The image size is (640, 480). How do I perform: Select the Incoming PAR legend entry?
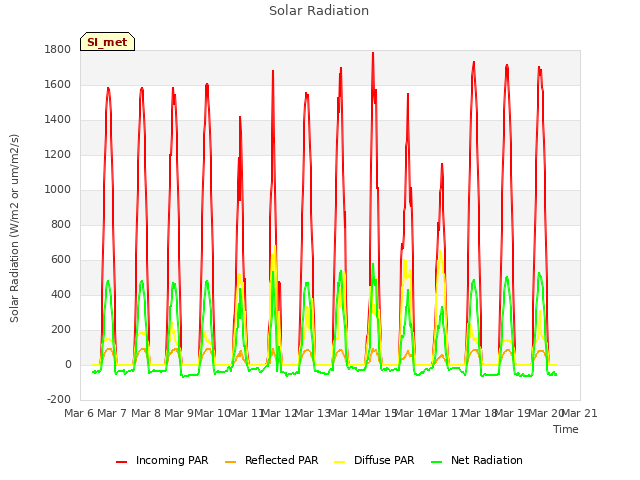(162, 460)
